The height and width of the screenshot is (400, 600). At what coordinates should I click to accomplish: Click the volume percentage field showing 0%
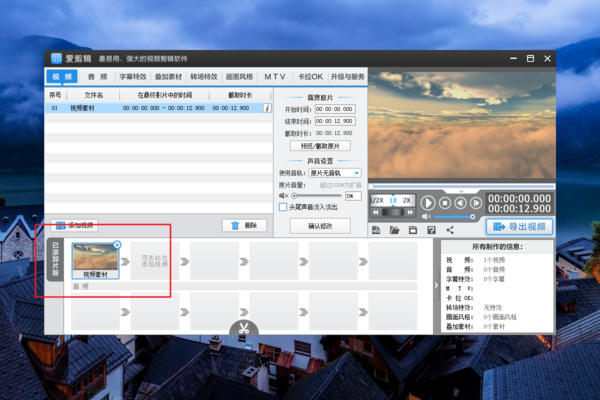tap(353, 196)
